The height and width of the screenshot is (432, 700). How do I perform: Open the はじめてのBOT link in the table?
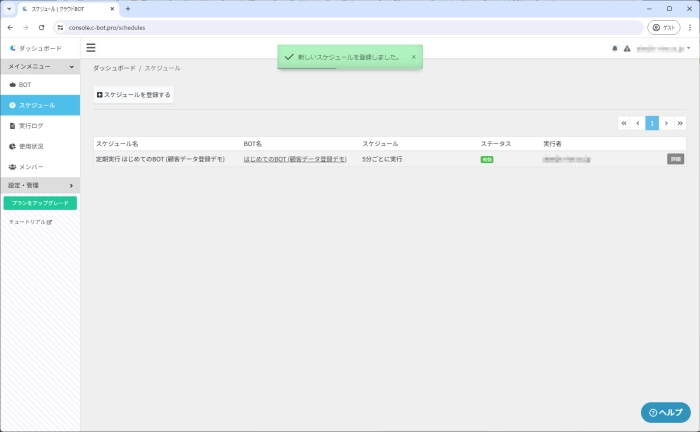click(x=295, y=159)
